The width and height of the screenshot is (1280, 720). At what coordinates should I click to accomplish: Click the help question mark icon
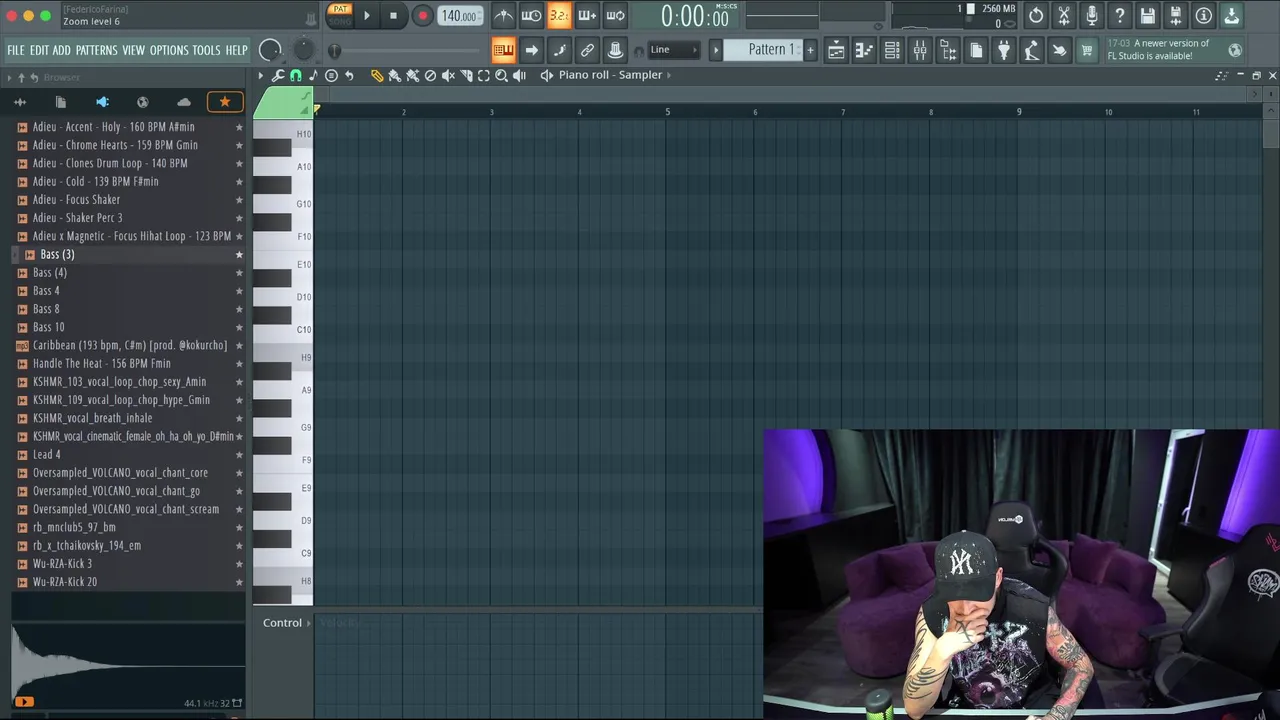click(1120, 15)
